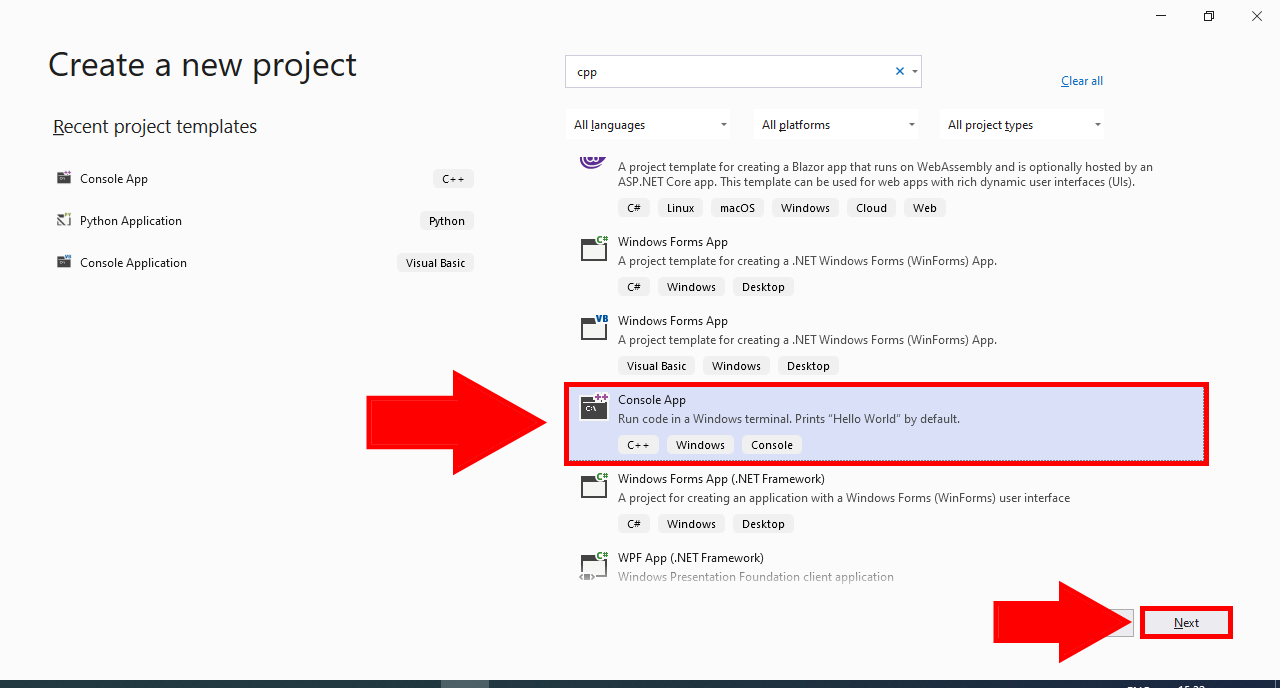
Task: Clear the search box with X icon
Action: [899, 71]
